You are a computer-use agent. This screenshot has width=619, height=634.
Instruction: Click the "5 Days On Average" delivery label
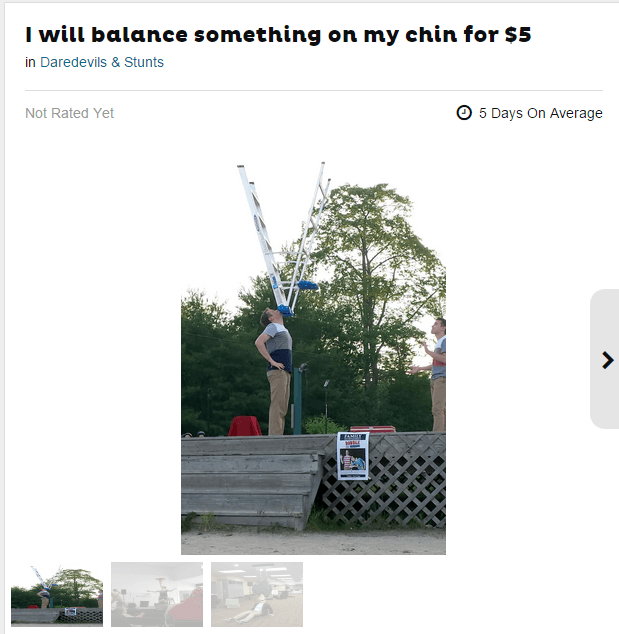[541, 113]
